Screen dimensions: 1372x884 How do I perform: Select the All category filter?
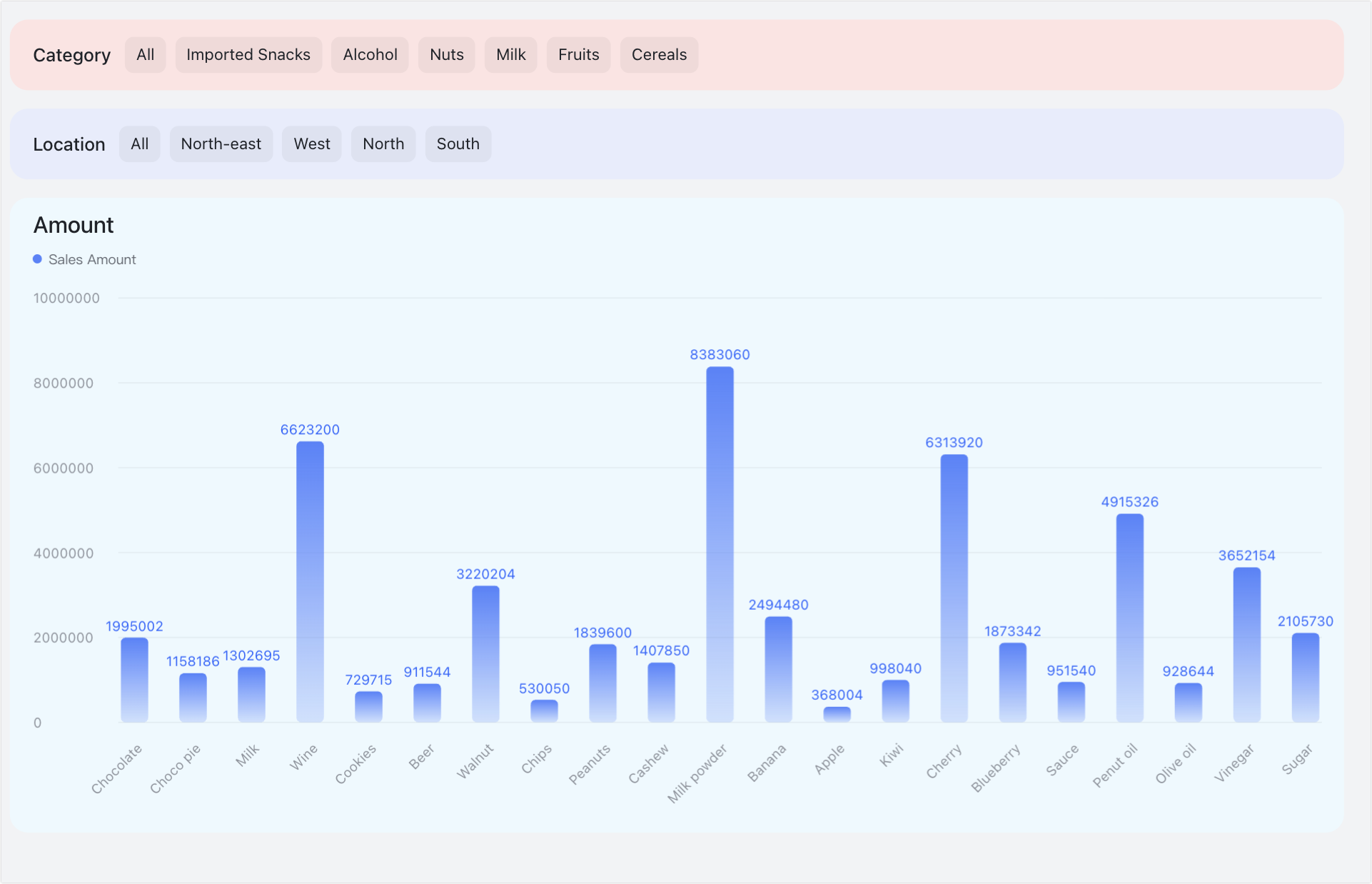(146, 55)
